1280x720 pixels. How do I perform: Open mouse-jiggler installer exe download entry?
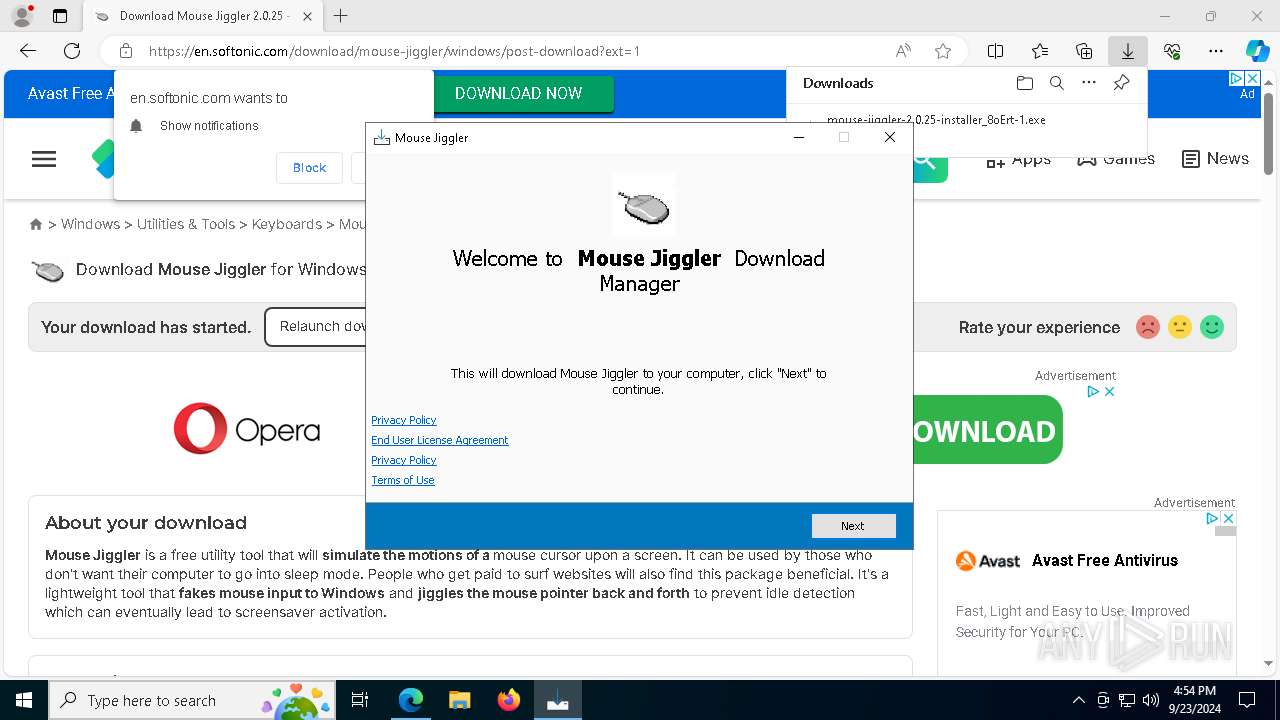pyautogui.click(x=936, y=120)
